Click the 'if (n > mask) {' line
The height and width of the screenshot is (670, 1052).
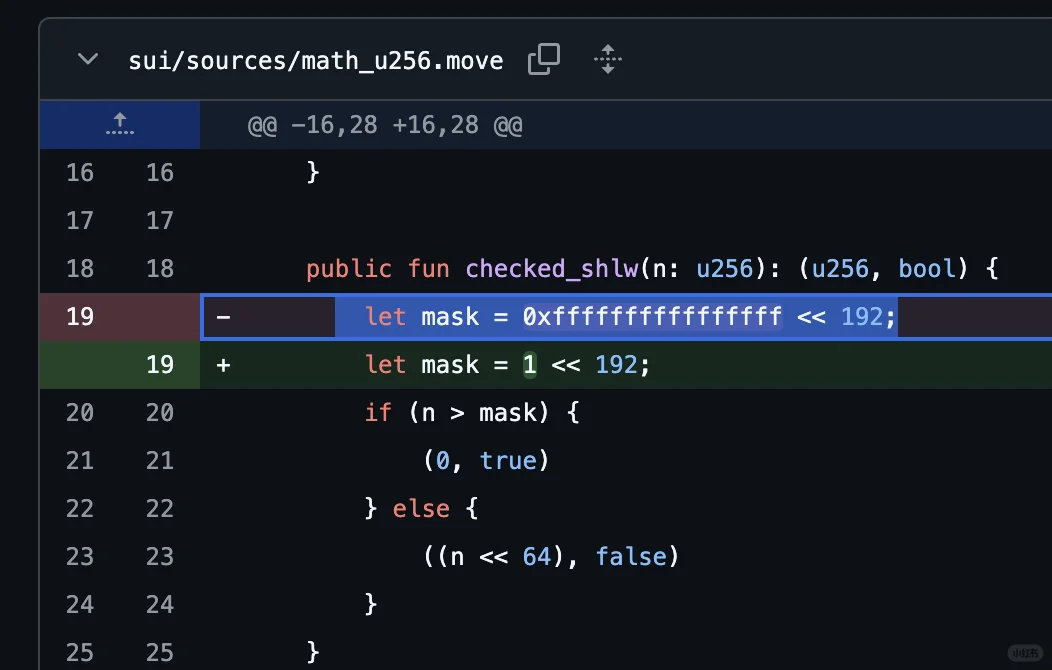pyautogui.click(x=472, y=412)
